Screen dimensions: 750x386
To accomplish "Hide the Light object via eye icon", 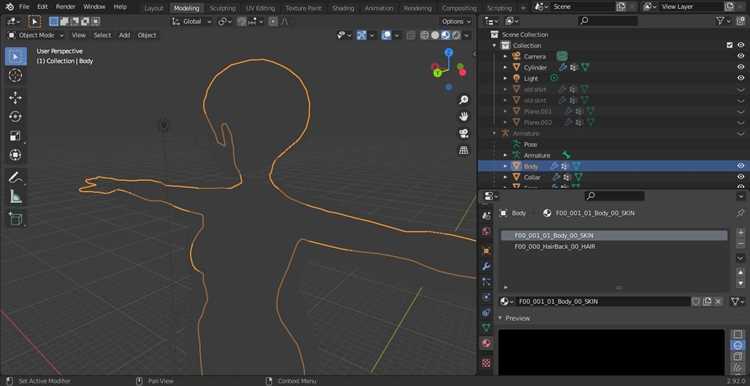I will 740,78.
